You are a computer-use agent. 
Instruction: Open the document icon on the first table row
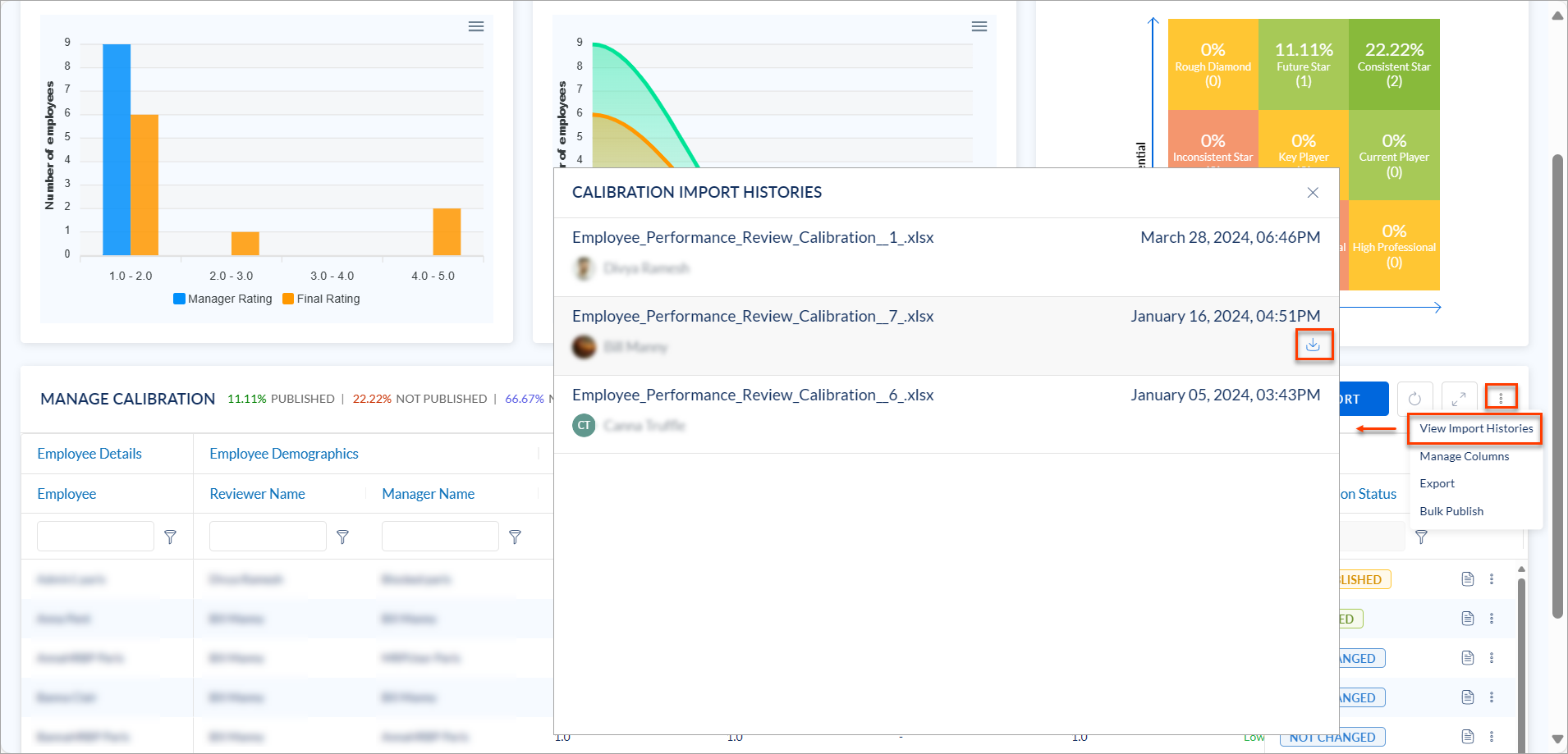(x=1468, y=578)
